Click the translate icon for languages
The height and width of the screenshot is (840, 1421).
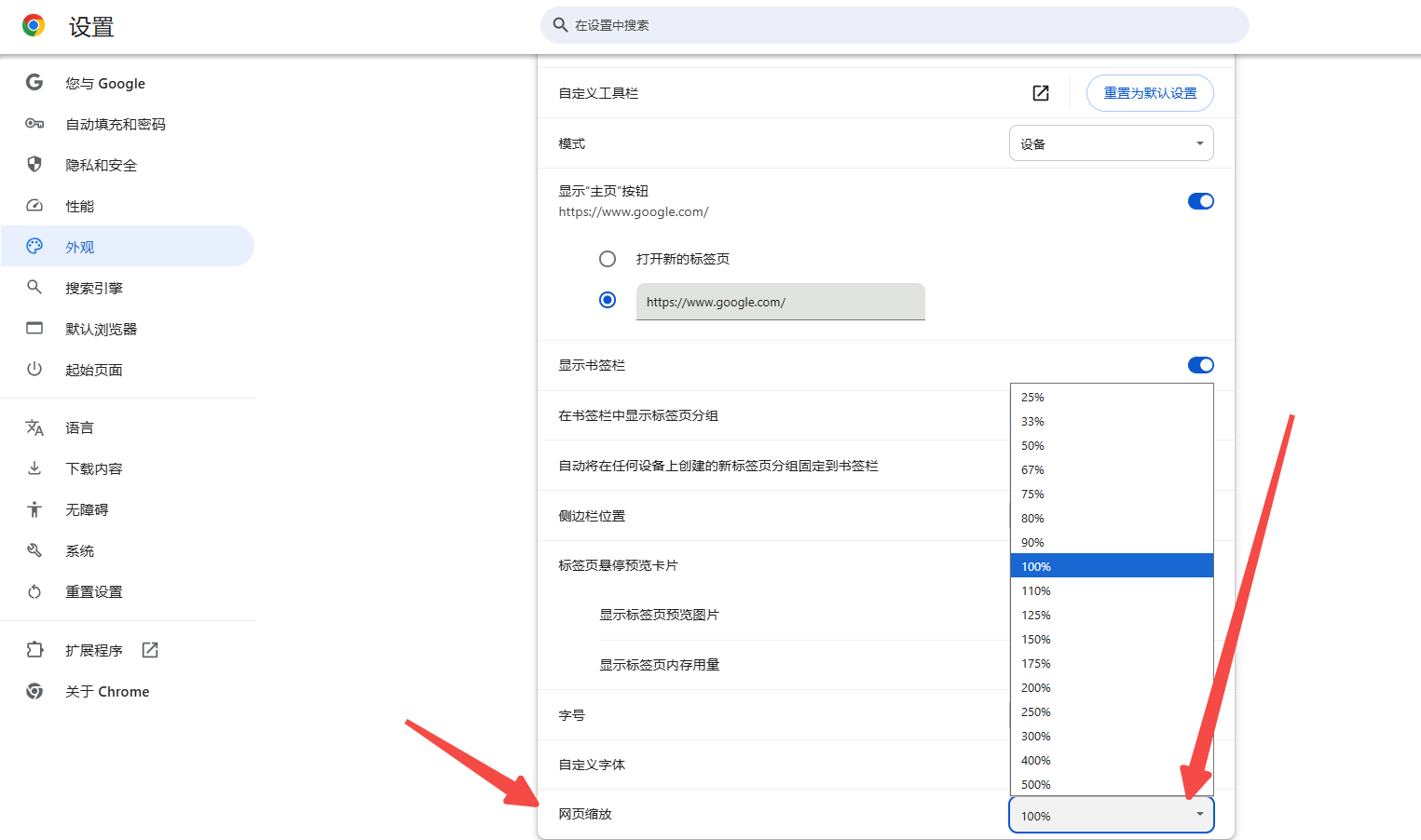pyautogui.click(x=34, y=427)
